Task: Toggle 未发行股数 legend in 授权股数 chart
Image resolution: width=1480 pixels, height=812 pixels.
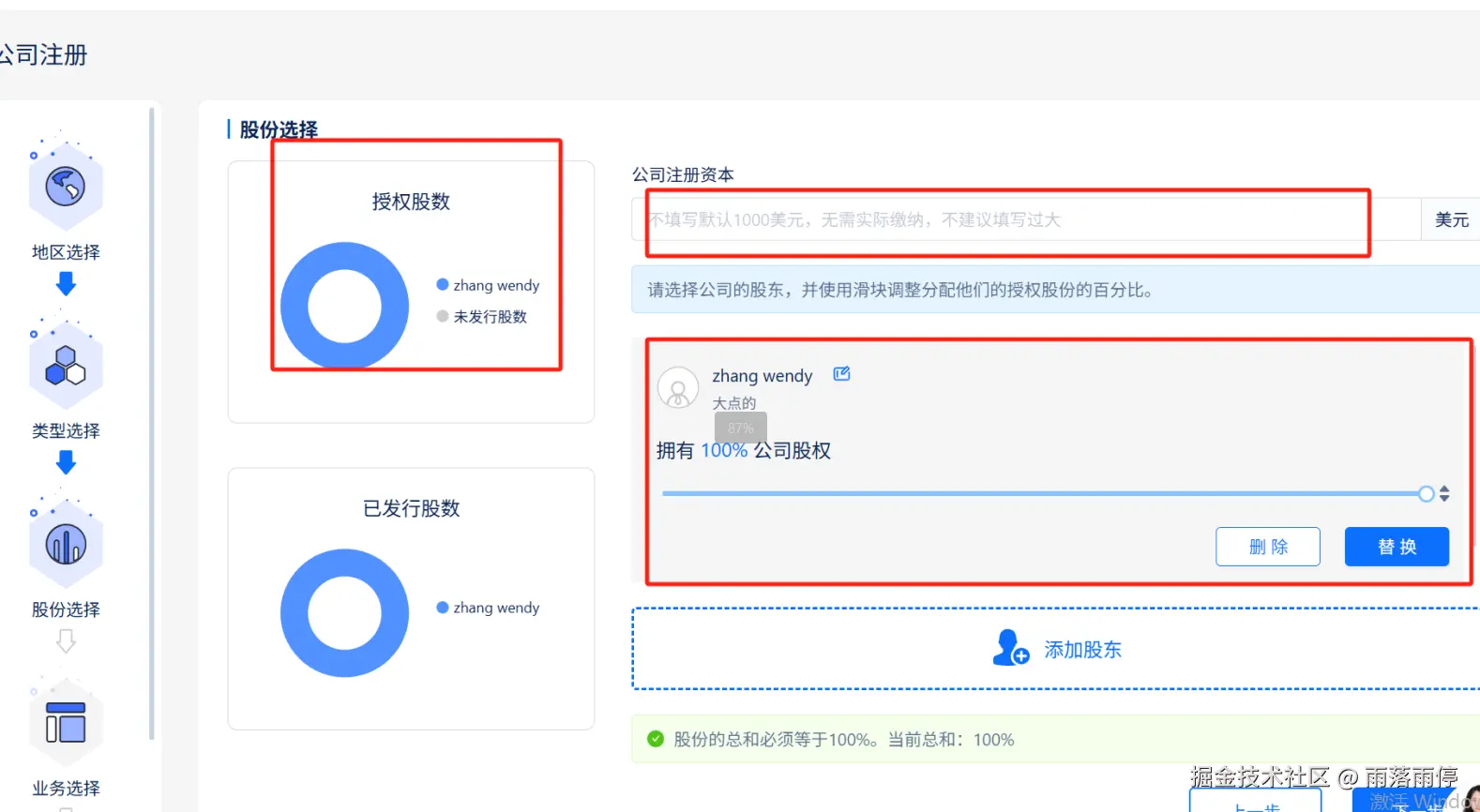Action: (x=481, y=317)
